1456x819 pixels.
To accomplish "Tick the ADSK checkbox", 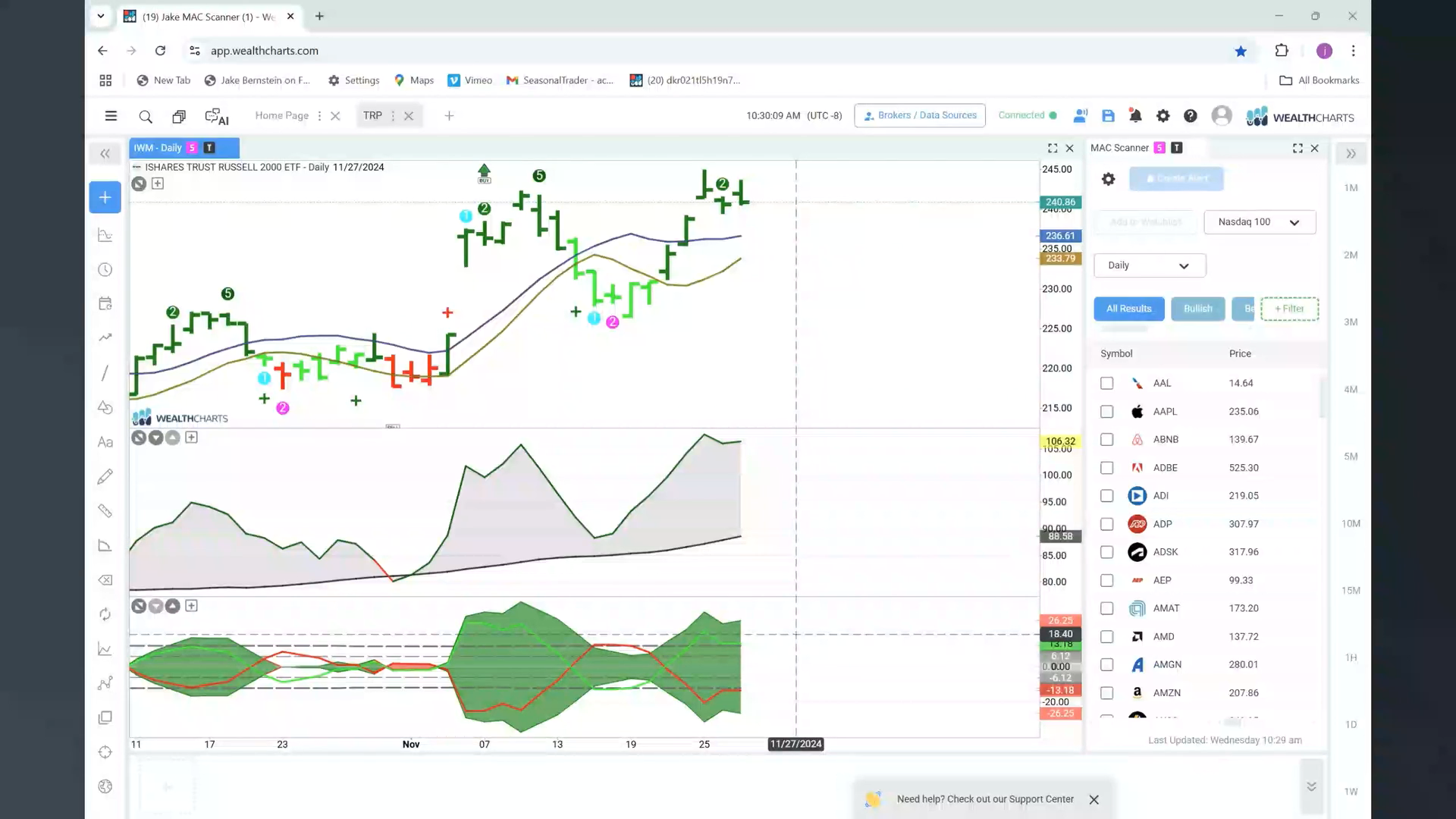I will tap(1107, 552).
